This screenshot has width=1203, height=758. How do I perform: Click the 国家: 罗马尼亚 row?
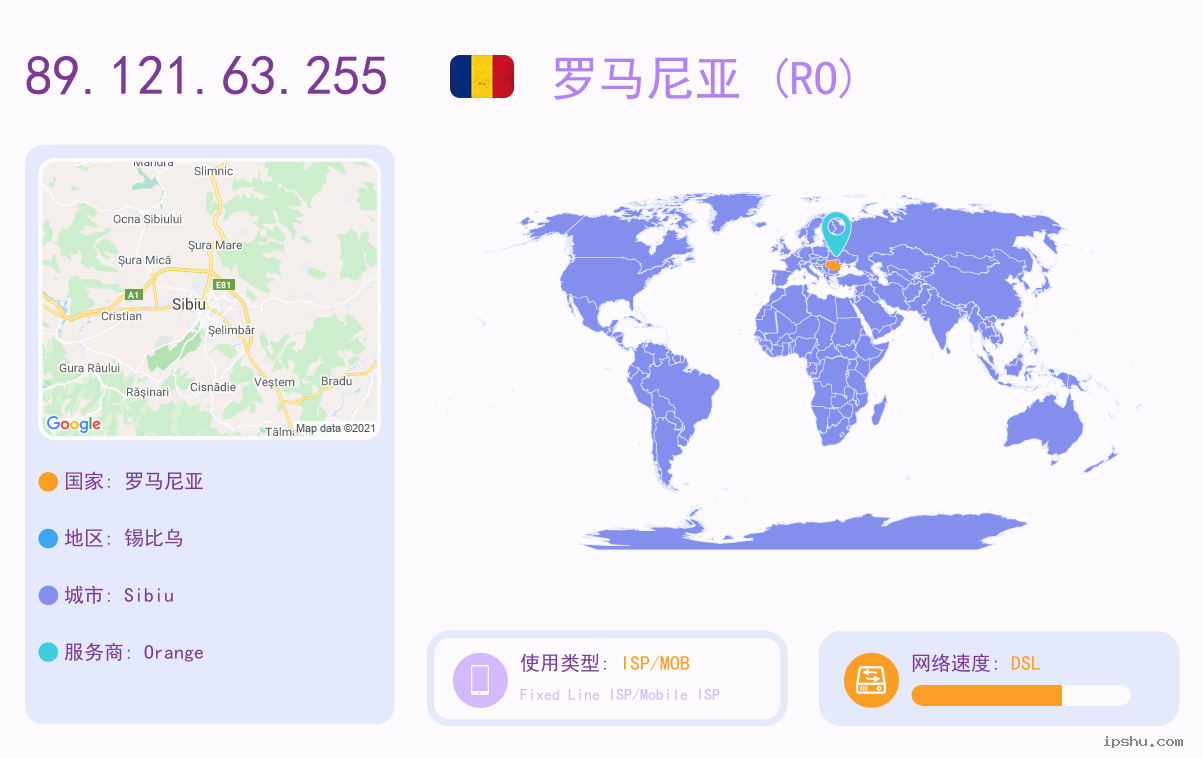(121, 482)
